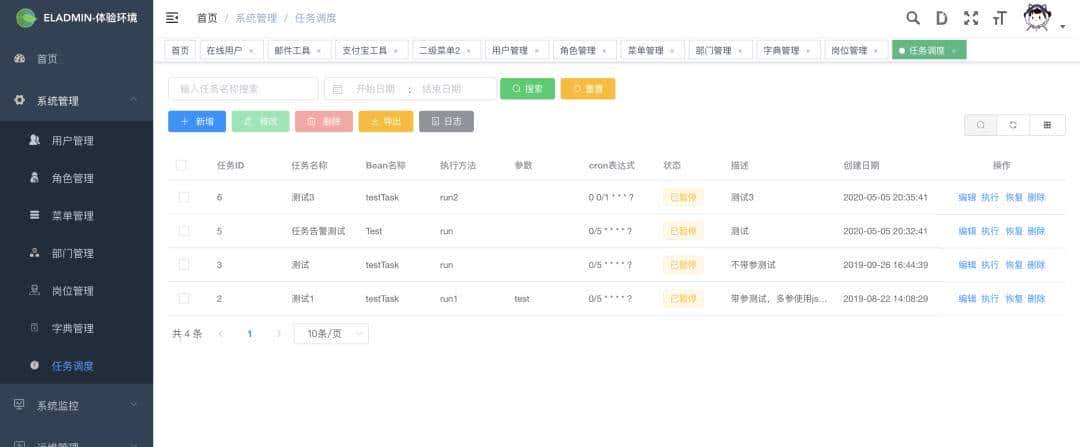Screen dimensions: 1080x447
Task: Expand the 系统监控 sidebar menu arrow
Action: click(134, 405)
